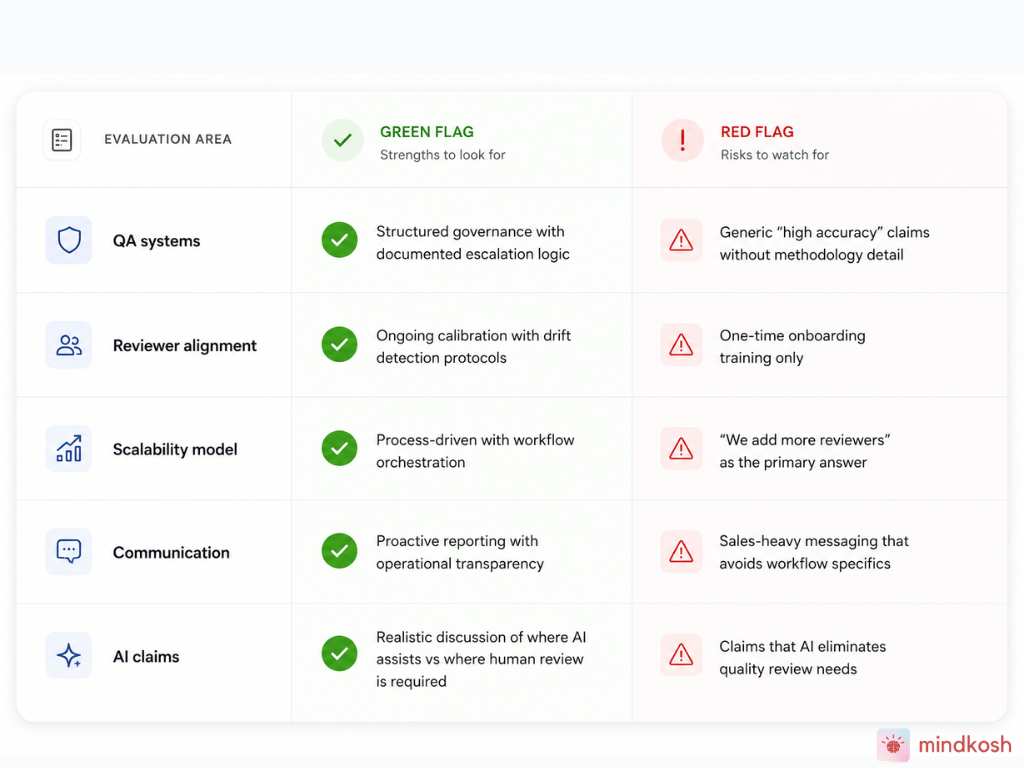Click the warning triangle in Communication row
This screenshot has width=1024, height=768.
coord(681,552)
